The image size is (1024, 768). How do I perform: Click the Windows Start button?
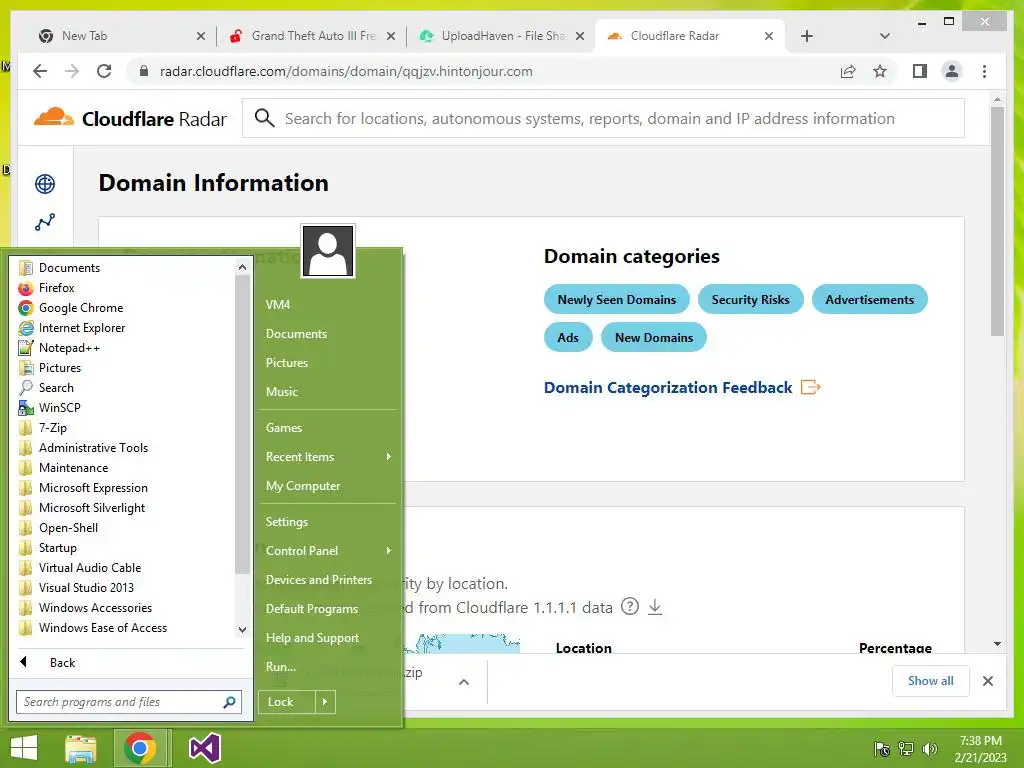(24, 748)
